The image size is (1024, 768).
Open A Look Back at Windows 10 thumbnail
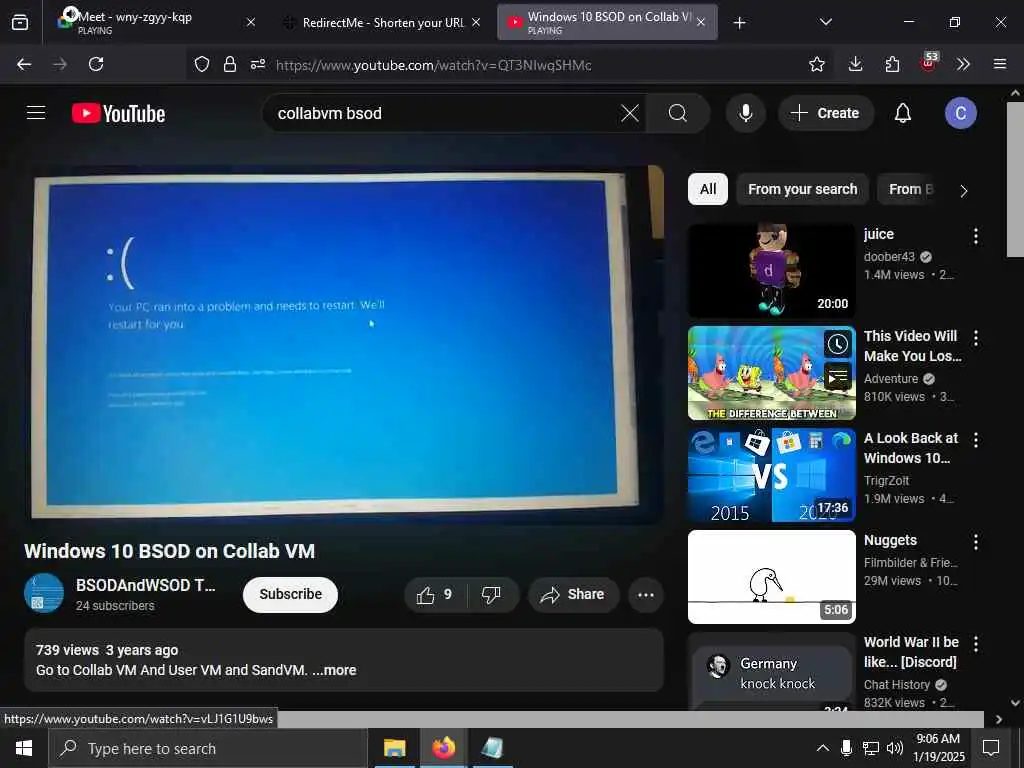point(771,475)
